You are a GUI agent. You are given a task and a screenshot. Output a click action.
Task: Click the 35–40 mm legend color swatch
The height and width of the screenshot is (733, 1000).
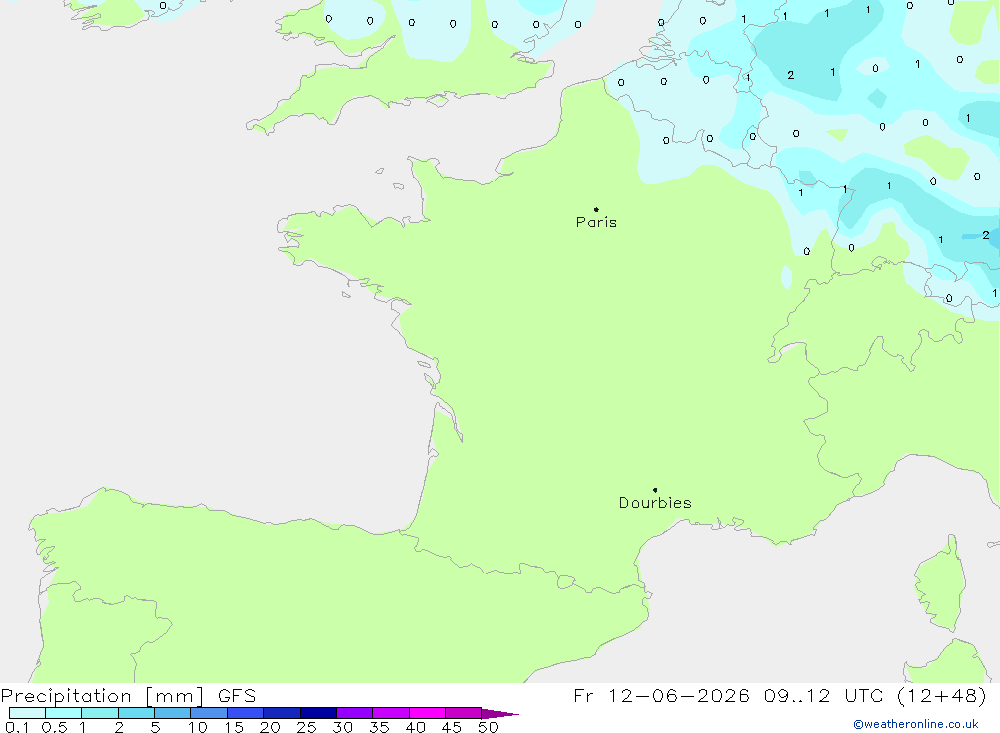pyautogui.click(x=391, y=713)
